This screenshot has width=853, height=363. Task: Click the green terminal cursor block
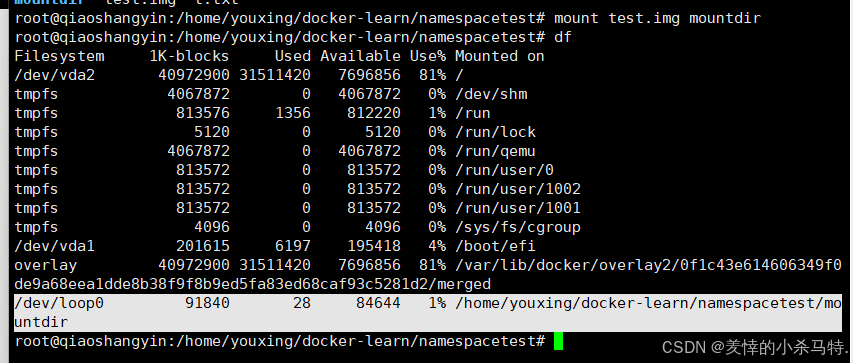click(x=559, y=341)
